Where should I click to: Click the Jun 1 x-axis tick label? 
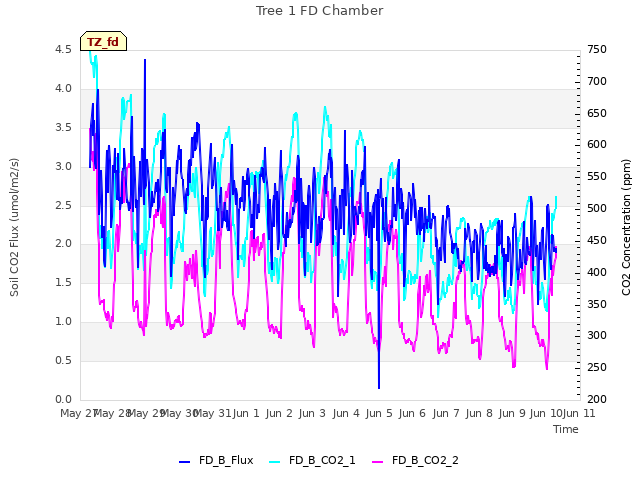coord(246,413)
